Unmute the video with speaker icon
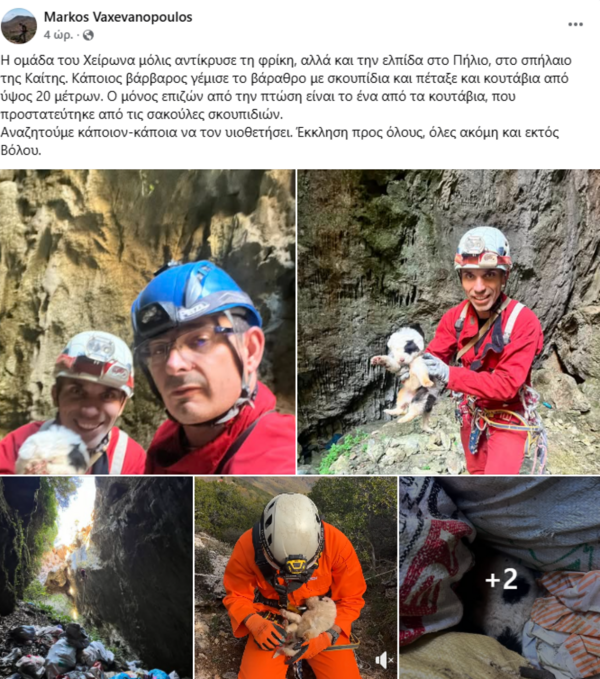 [384, 660]
